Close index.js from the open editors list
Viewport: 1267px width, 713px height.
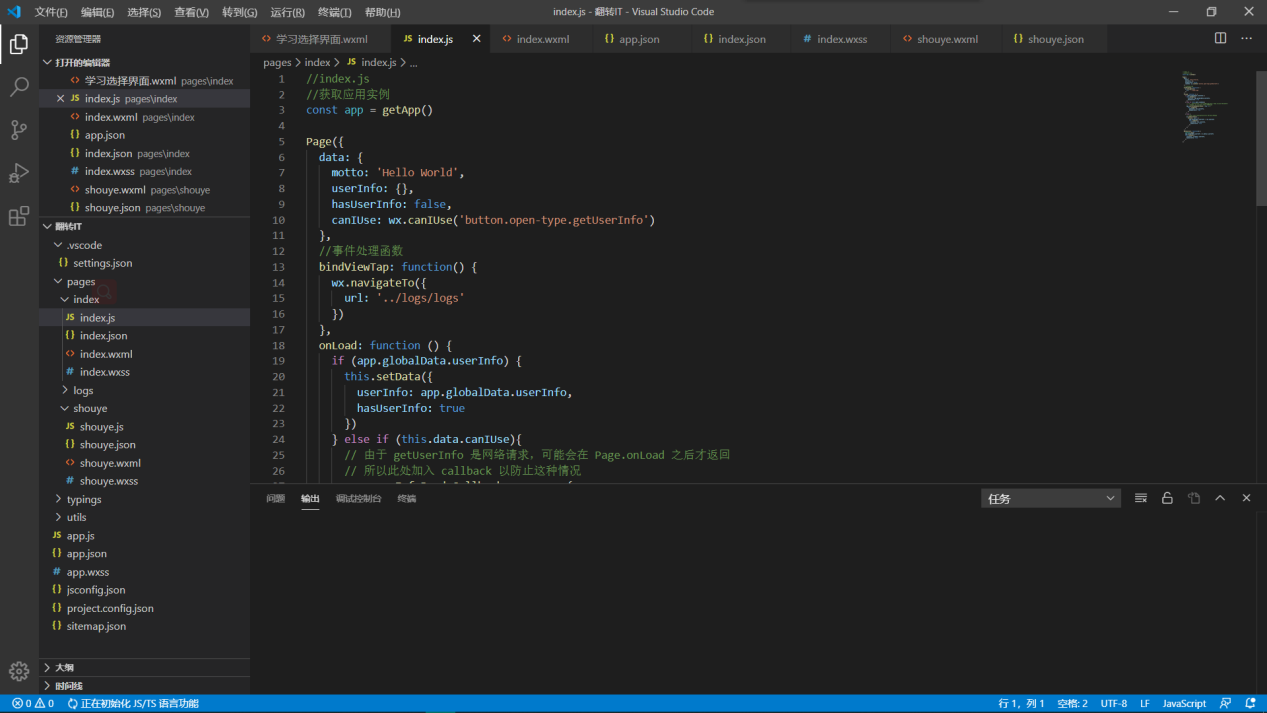[x=60, y=99]
